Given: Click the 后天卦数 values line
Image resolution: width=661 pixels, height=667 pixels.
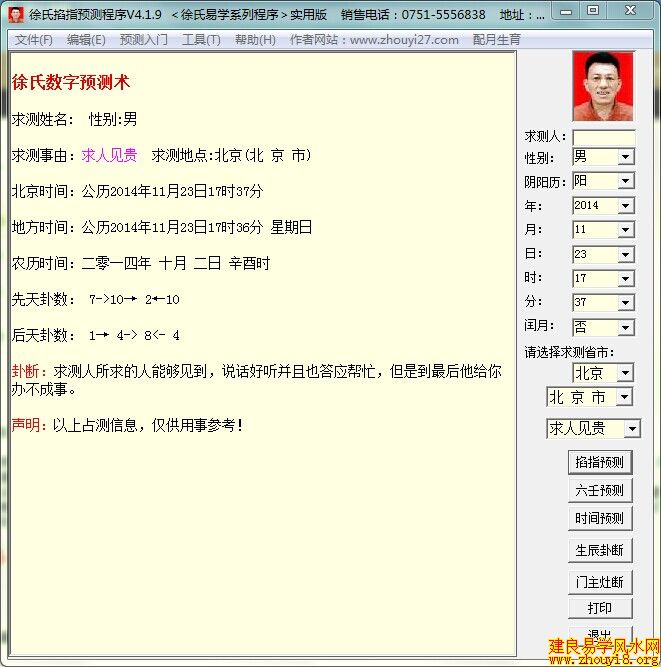Looking at the screenshot, I should click(96, 336).
